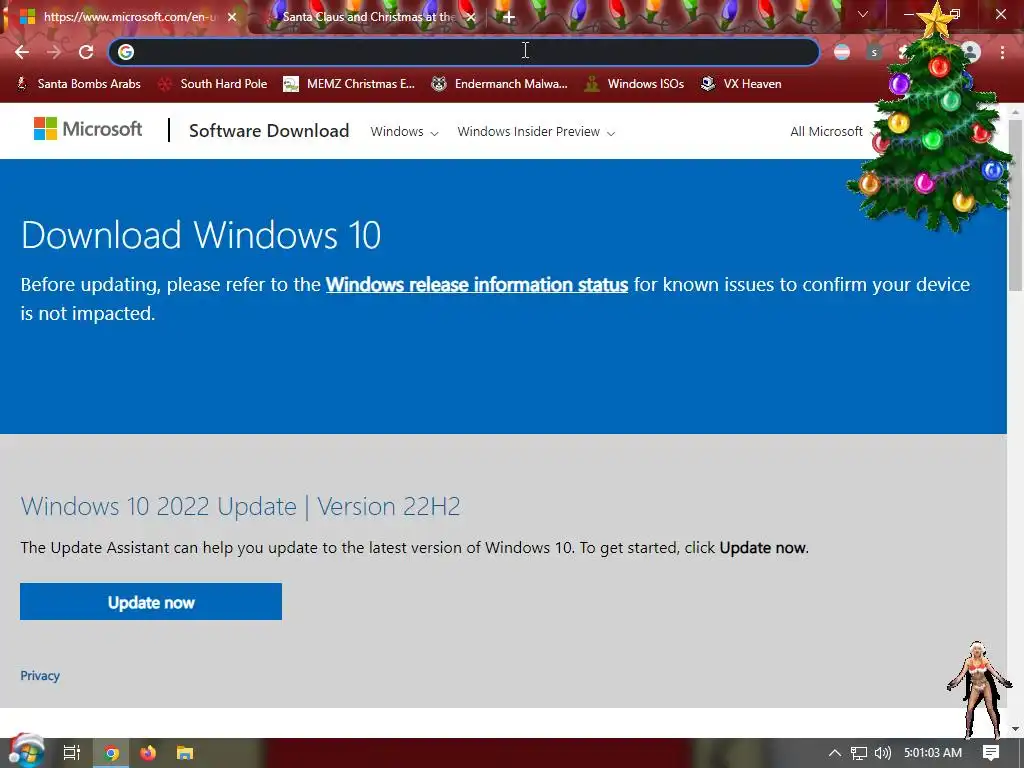Go back using the browser back arrow

22,52
